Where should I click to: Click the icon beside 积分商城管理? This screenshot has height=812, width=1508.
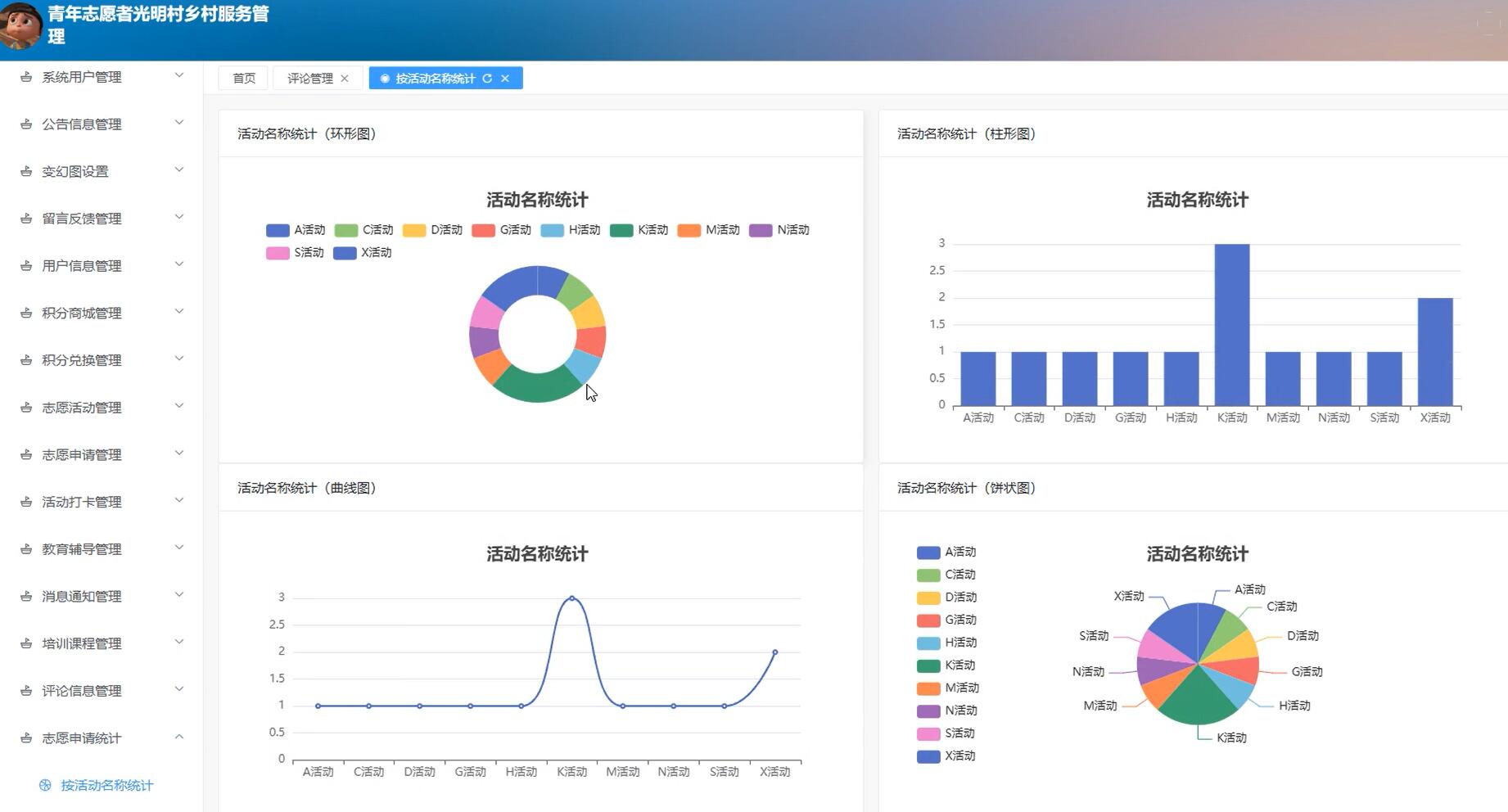pyautogui.click(x=26, y=313)
